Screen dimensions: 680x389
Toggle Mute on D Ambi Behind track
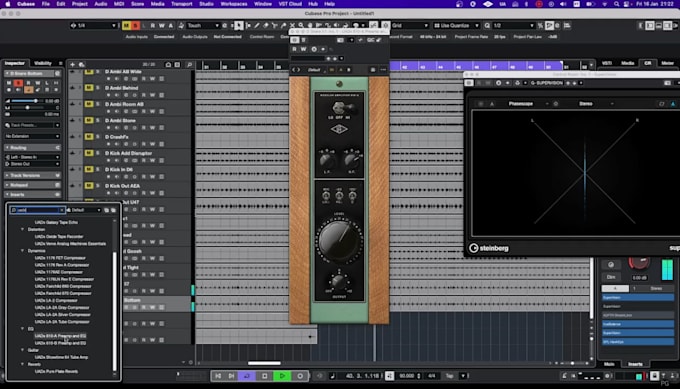tap(89, 88)
